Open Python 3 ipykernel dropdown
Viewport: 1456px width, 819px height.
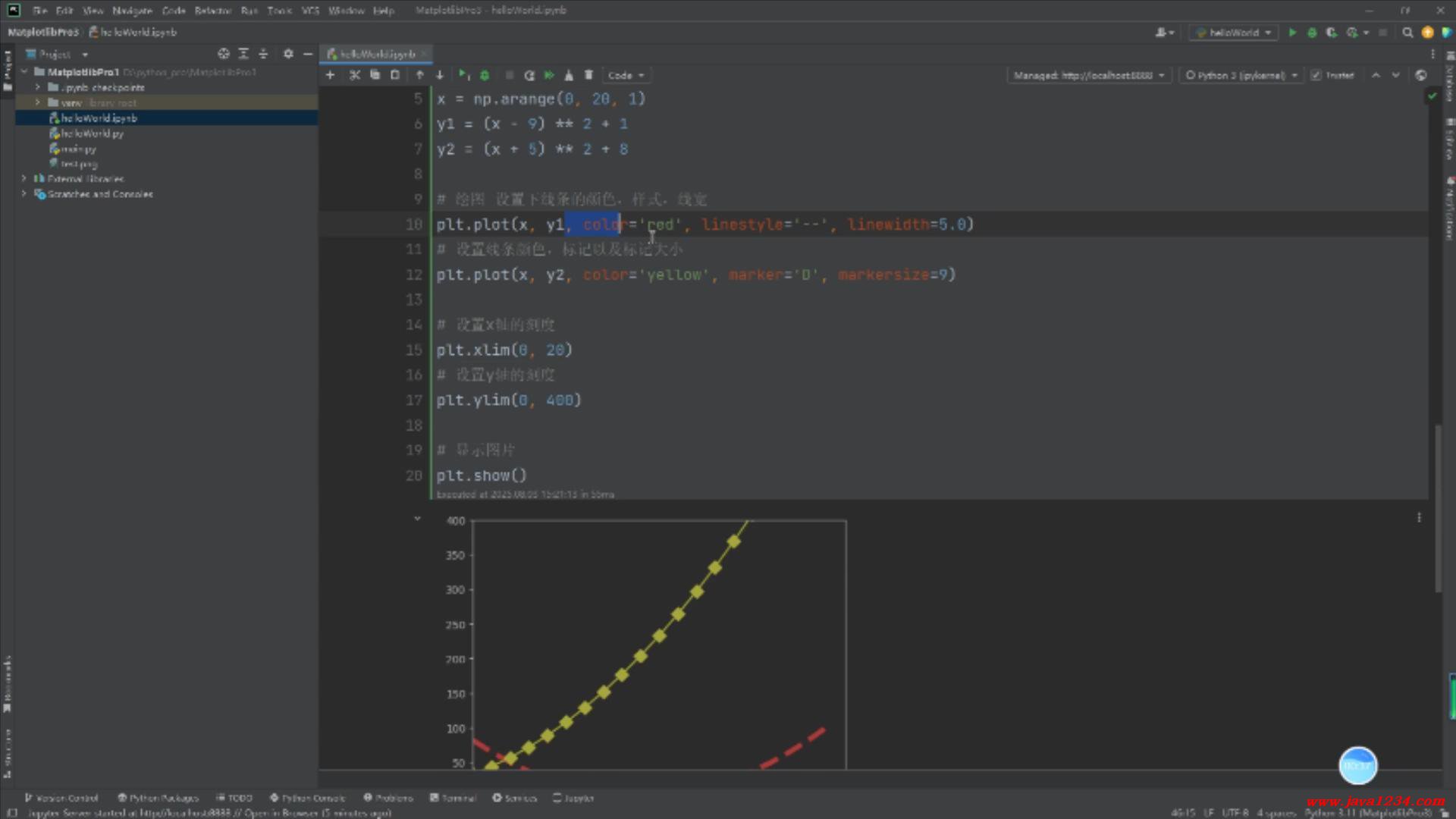point(1241,75)
